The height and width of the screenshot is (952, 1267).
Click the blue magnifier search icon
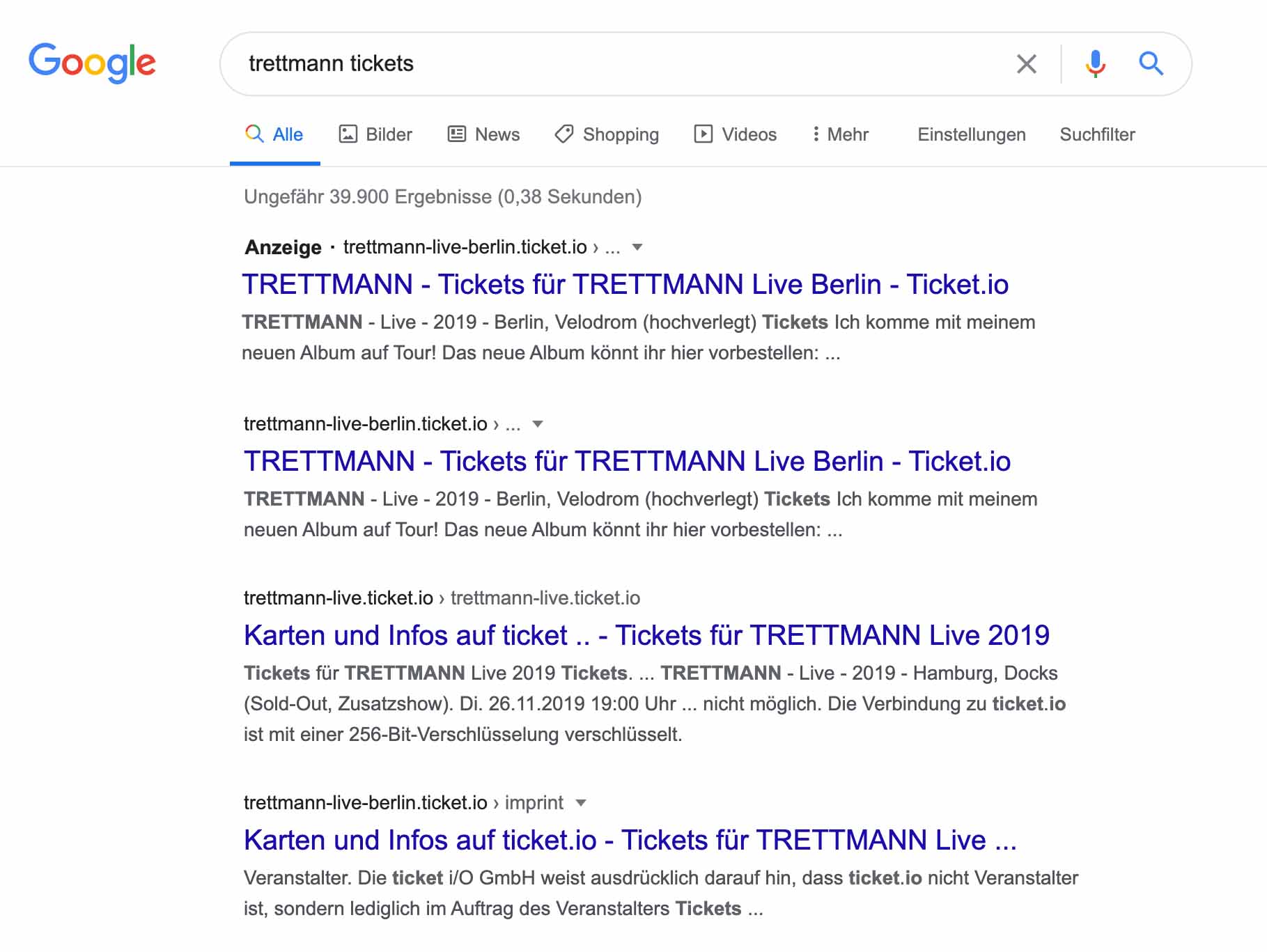click(x=1151, y=63)
